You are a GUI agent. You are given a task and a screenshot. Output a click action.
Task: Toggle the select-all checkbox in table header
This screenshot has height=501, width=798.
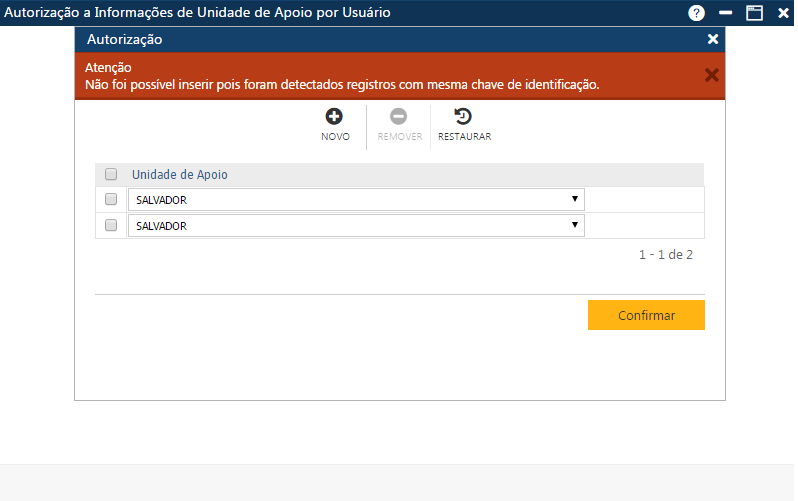[x=111, y=174]
